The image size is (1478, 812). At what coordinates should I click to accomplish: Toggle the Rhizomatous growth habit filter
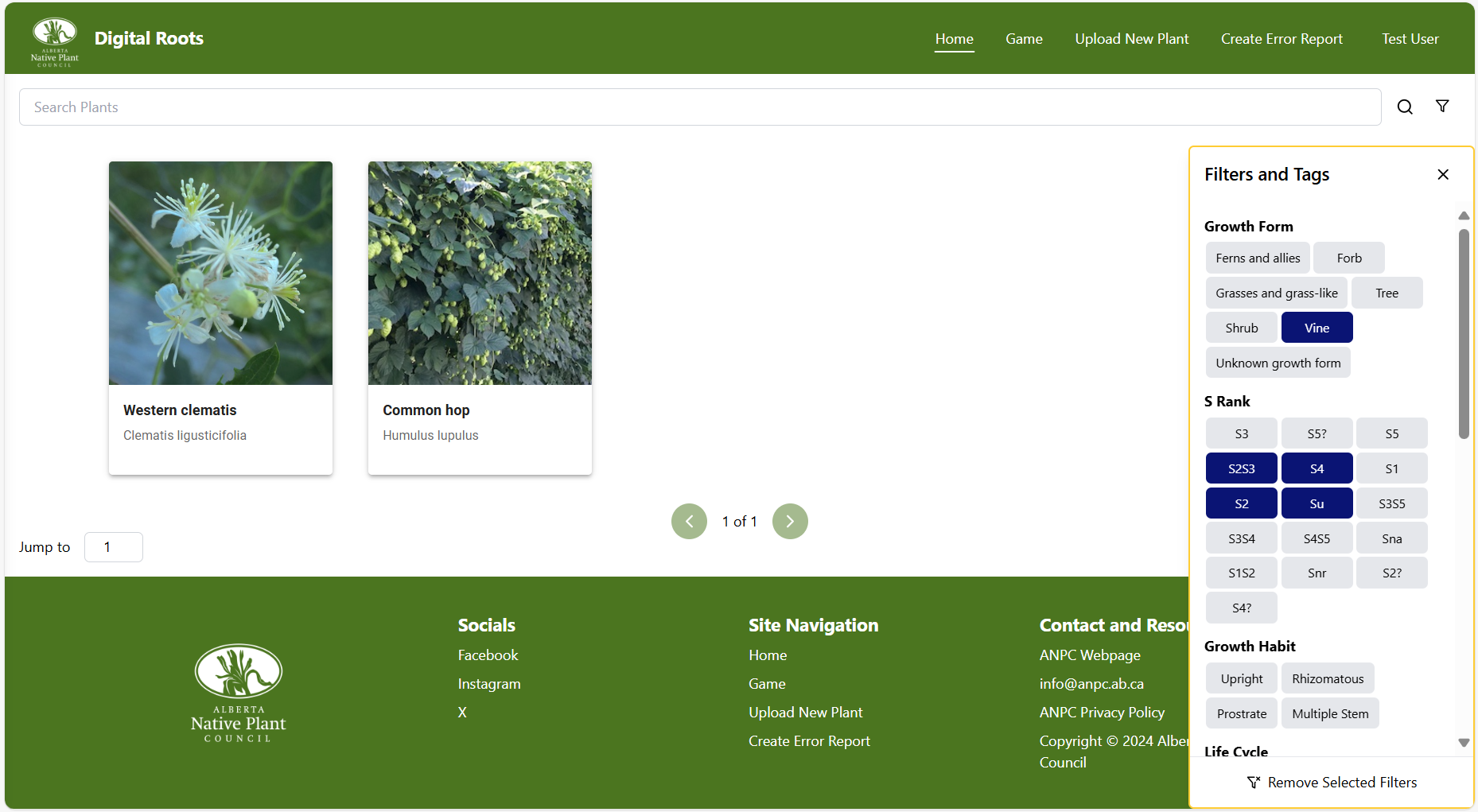coord(1328,678)
